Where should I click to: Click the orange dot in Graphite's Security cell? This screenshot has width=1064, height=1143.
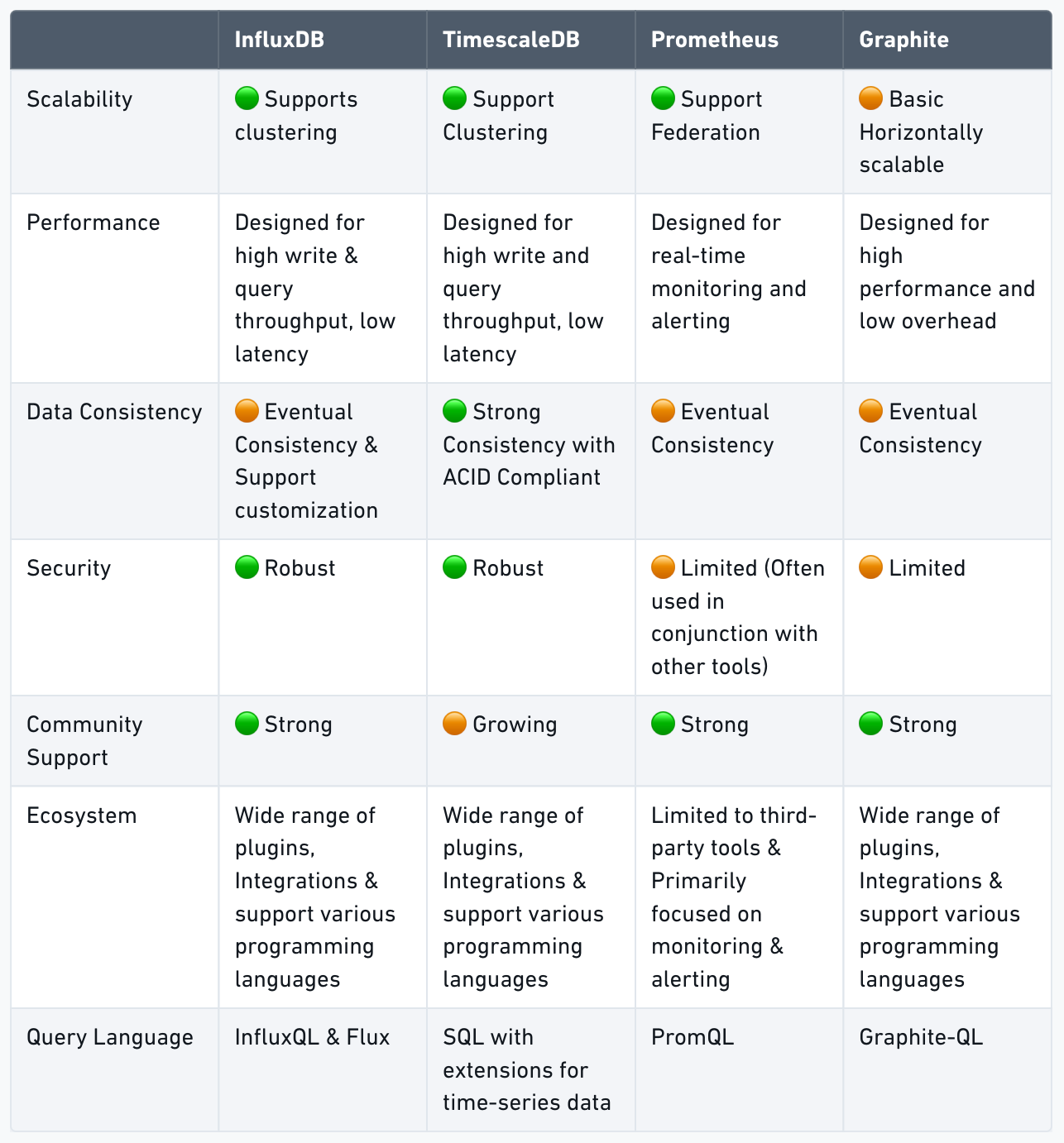tap(871, 568)
